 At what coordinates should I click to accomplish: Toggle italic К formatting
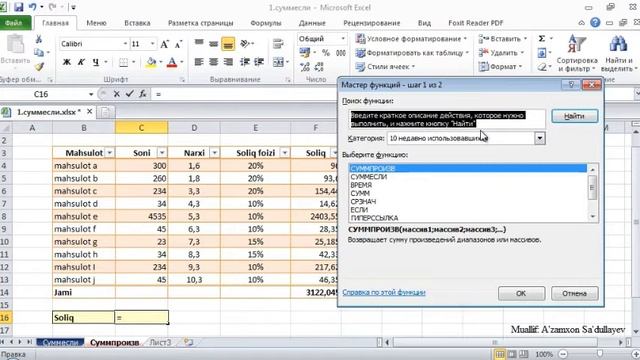(81, 62)
